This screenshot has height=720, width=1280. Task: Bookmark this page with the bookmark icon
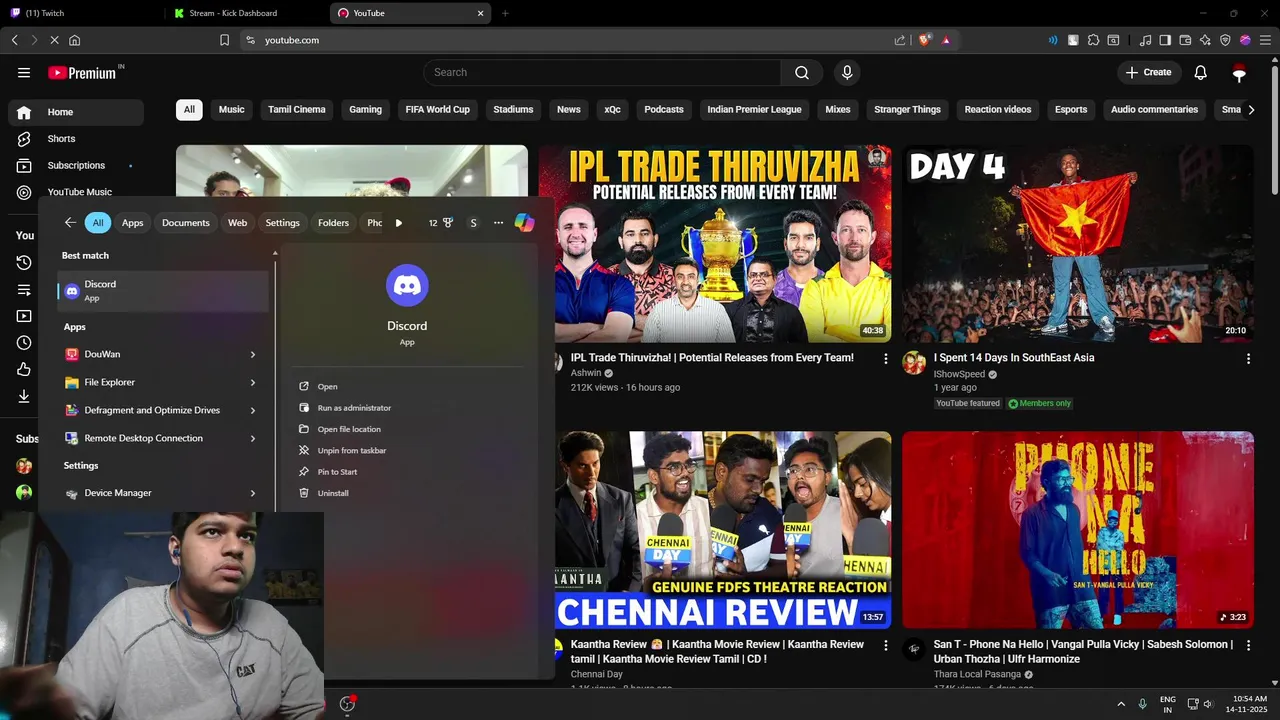(224, 40)
